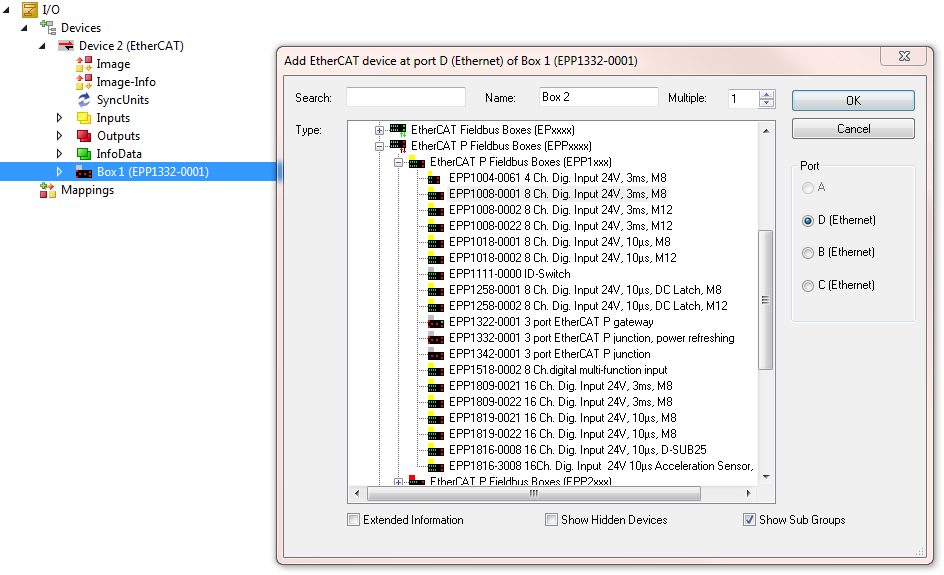Image resolution: width=944 pixels, height=575 pixels.
Task: Click the EPP1332-0001 junction icon
Action: tap(436, 338)
